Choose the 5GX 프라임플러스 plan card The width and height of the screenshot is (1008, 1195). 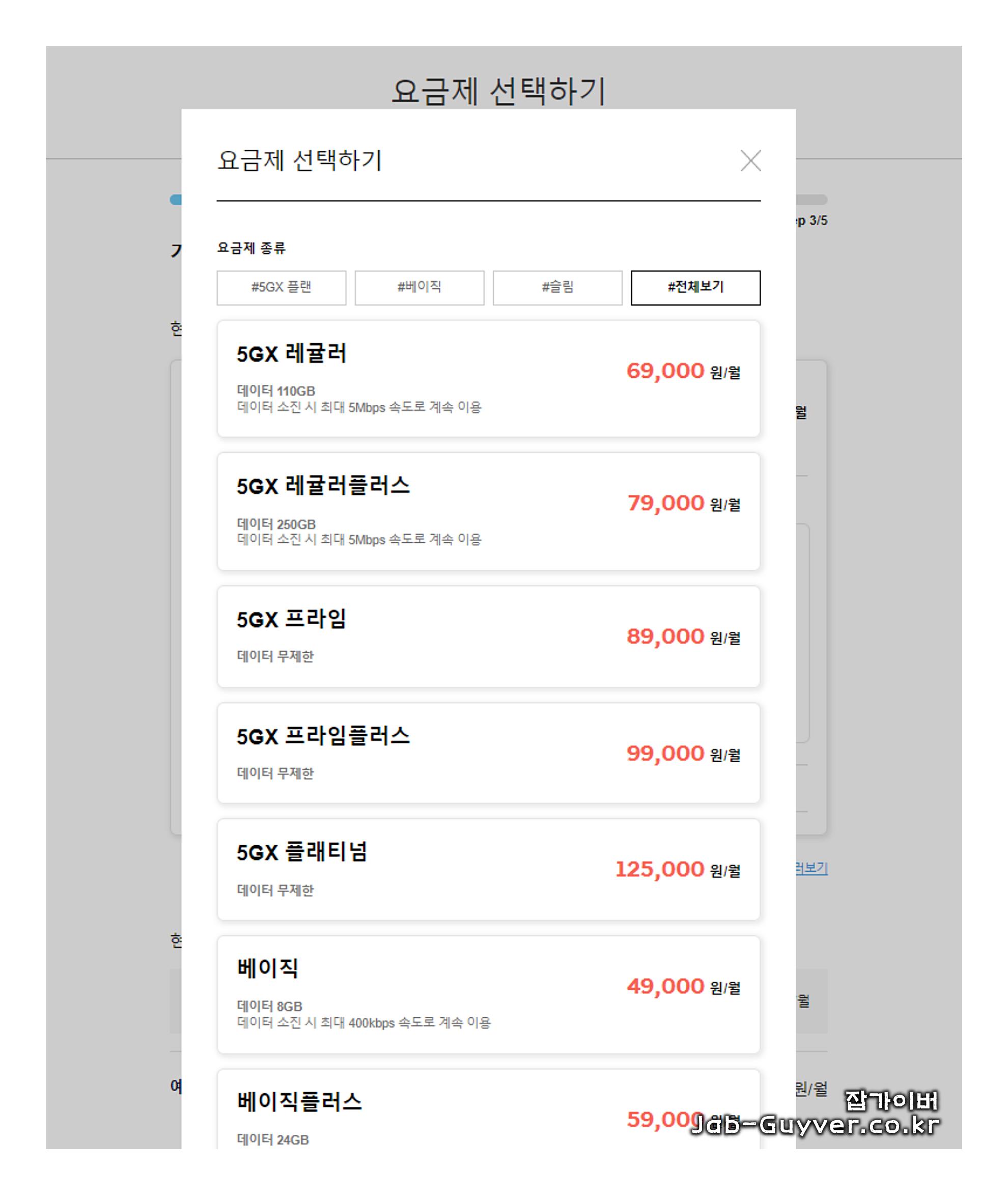tap(489, 753)
